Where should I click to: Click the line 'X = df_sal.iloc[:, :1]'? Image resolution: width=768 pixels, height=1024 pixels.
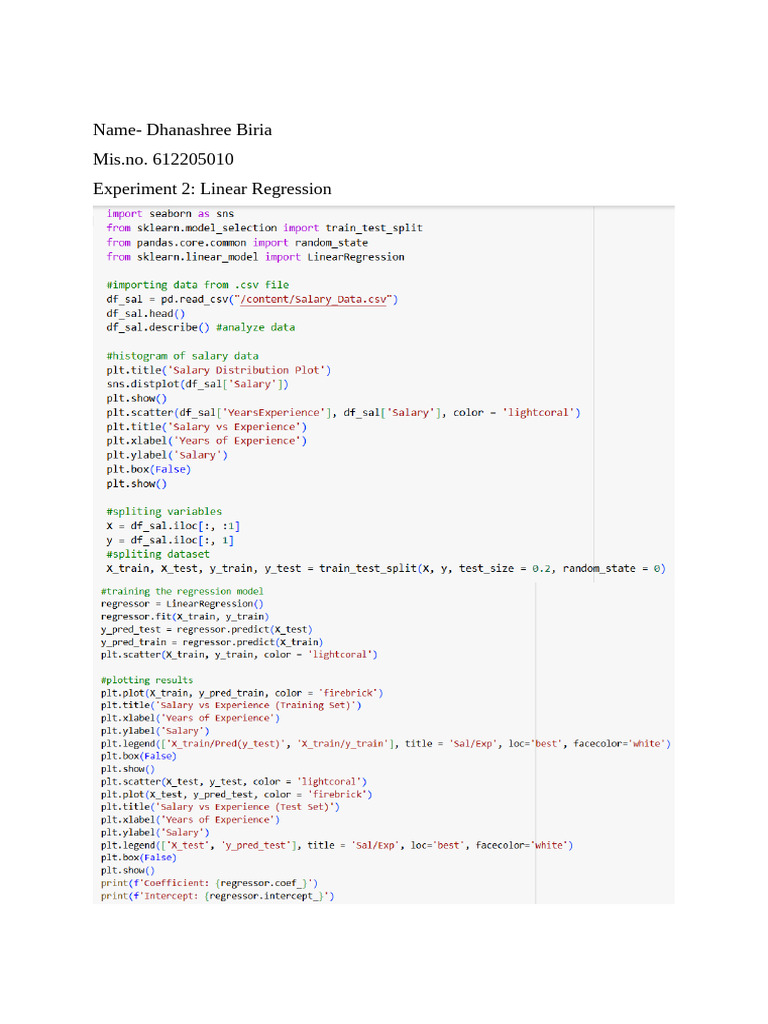point(173,526)
